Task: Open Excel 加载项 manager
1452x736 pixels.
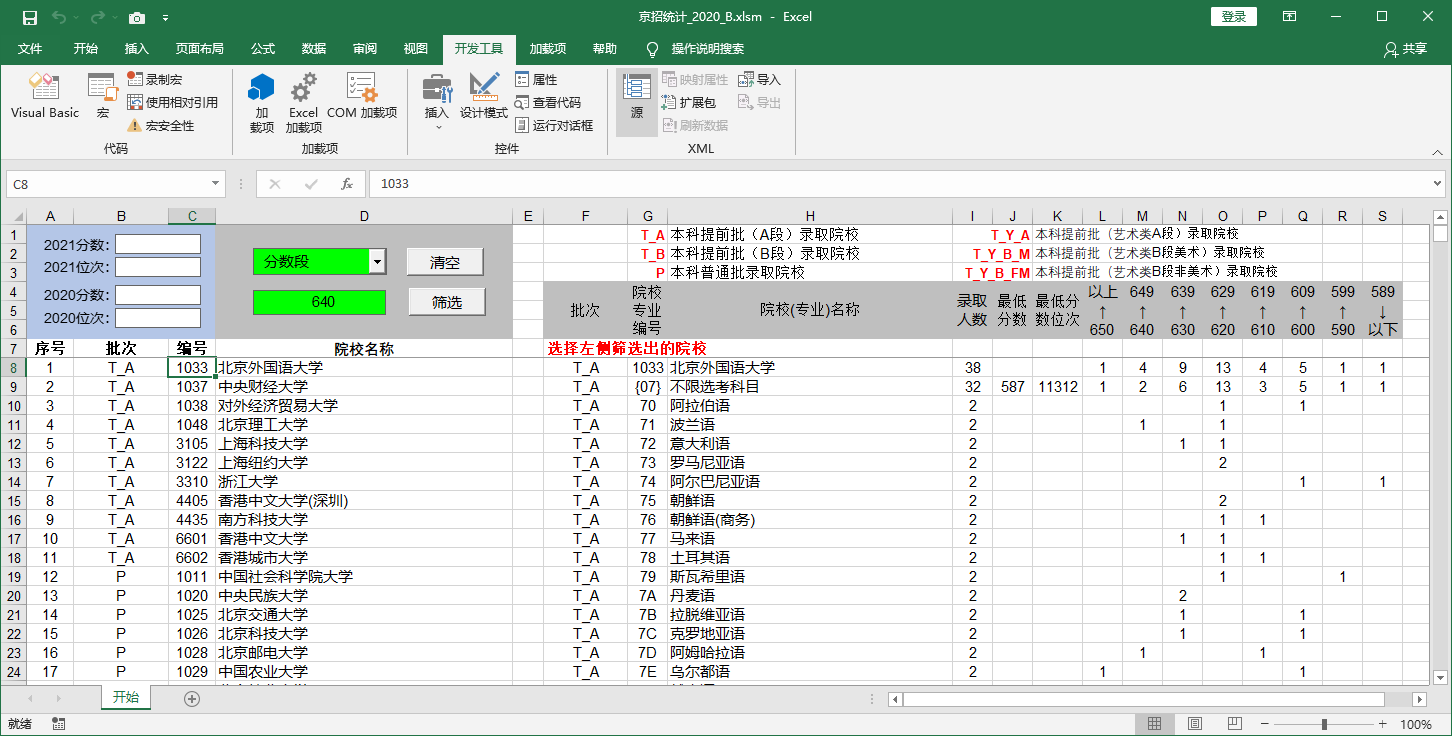Action: 303,102
